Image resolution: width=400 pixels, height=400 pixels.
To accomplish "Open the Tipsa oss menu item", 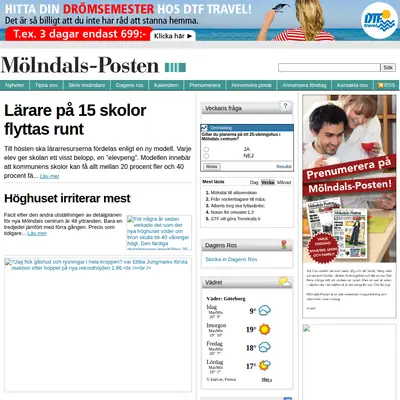I will click(46, 85).
